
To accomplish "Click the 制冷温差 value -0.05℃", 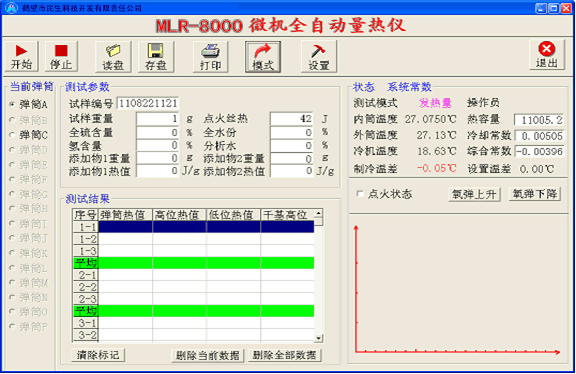I will (437, 168).
